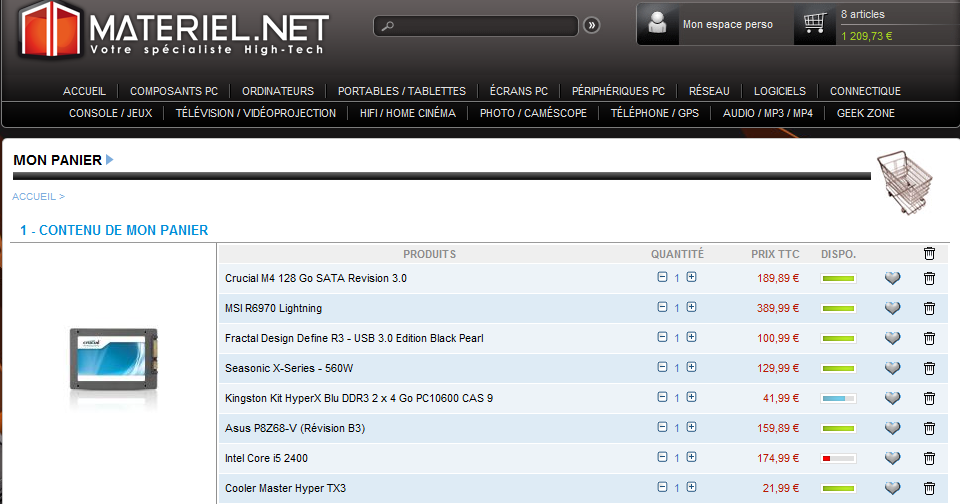Screen dimensions: 960x504
Task: Click the ACCUEIL breadcrumb link
Action: coord(35,197)
